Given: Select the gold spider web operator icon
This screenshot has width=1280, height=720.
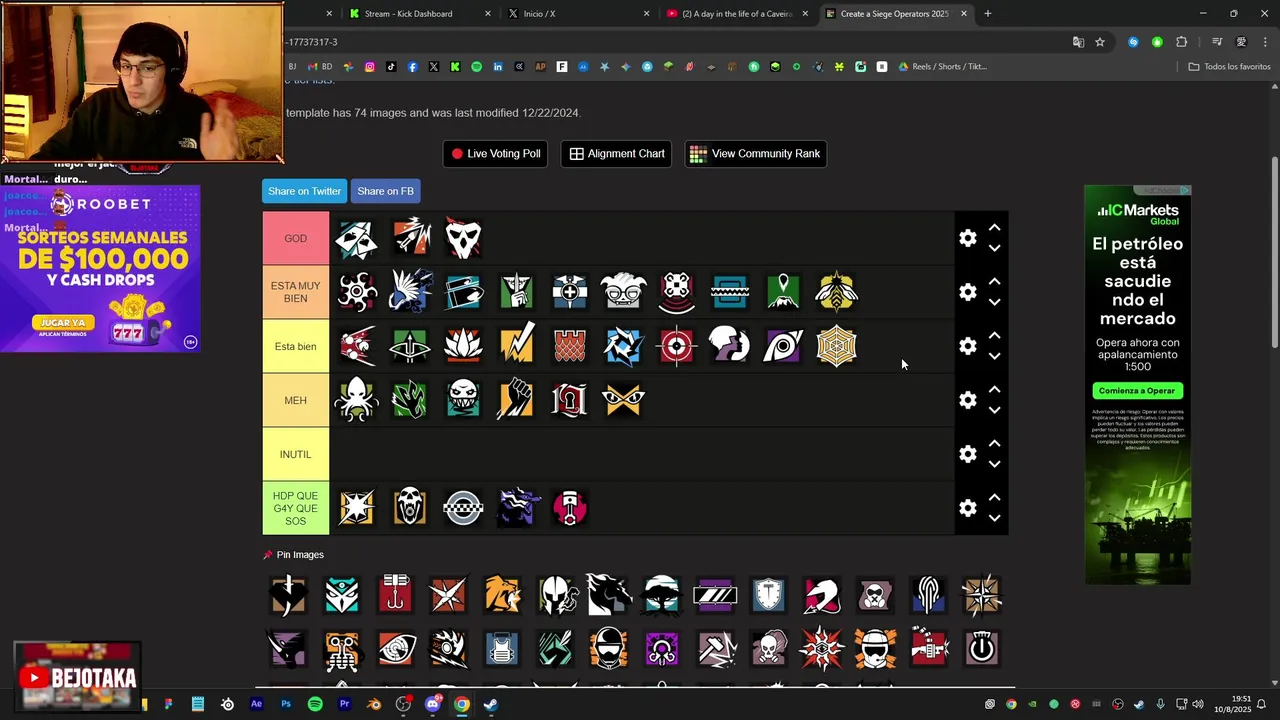Looking at the screenshot, I should point(836,346).
